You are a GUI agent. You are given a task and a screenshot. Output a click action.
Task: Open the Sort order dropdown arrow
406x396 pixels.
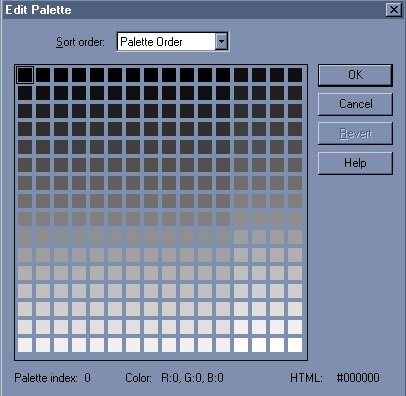[221, 42]
